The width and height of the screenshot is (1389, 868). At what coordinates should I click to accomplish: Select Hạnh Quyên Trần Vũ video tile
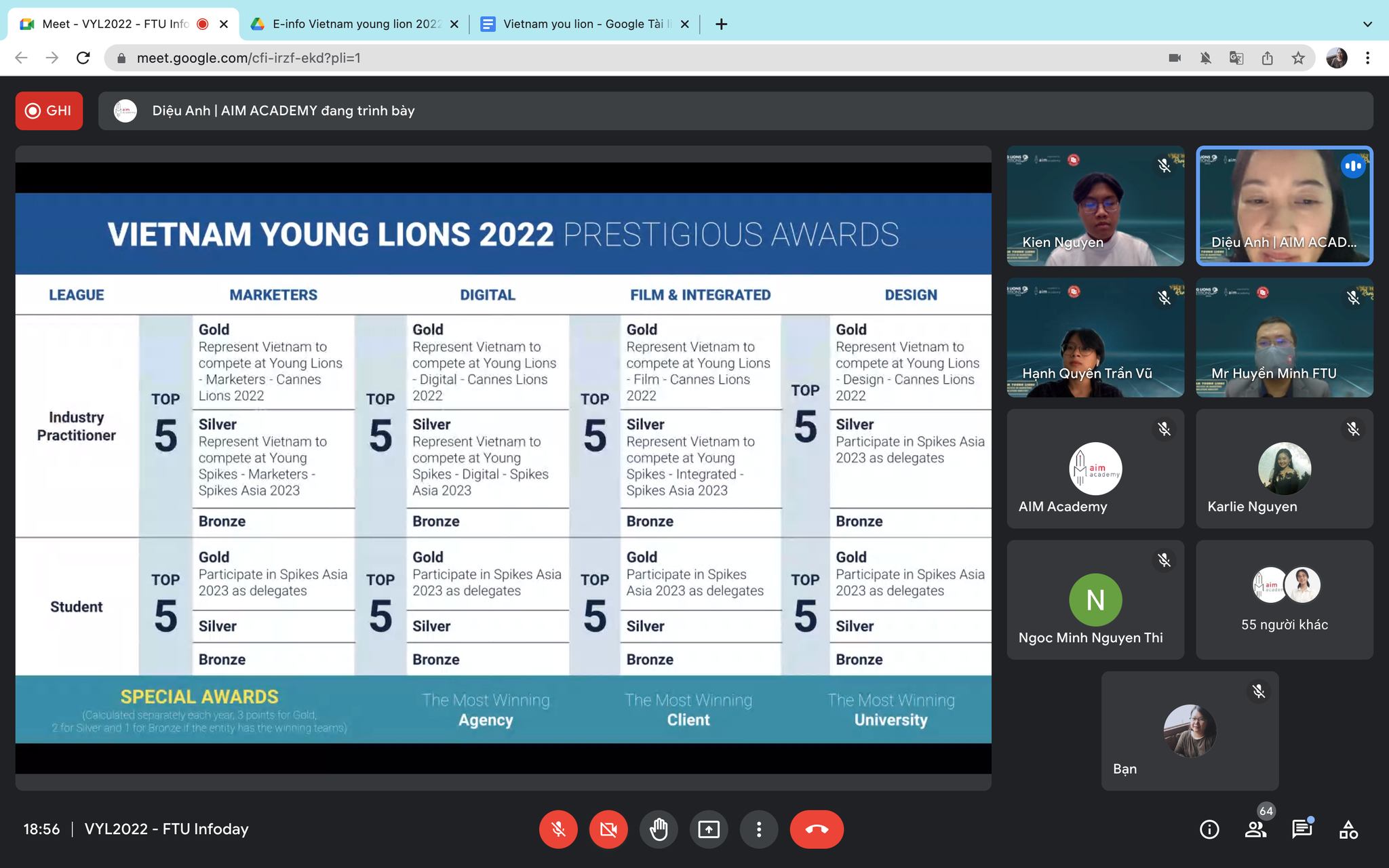(1095, 337)
